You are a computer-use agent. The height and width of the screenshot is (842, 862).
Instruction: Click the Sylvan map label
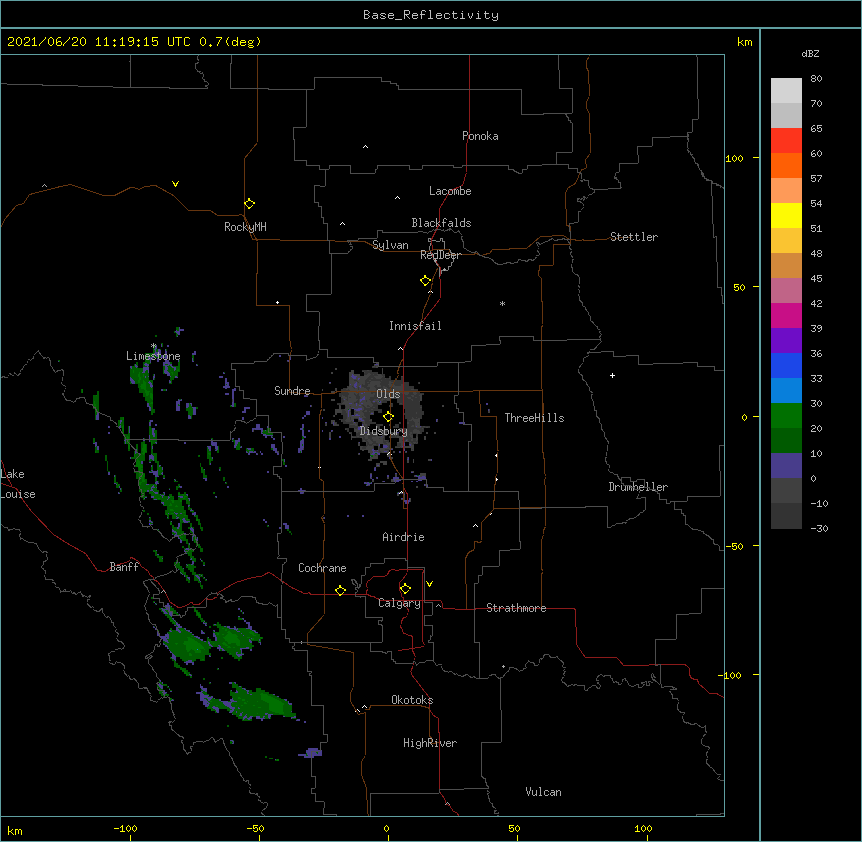390,245
